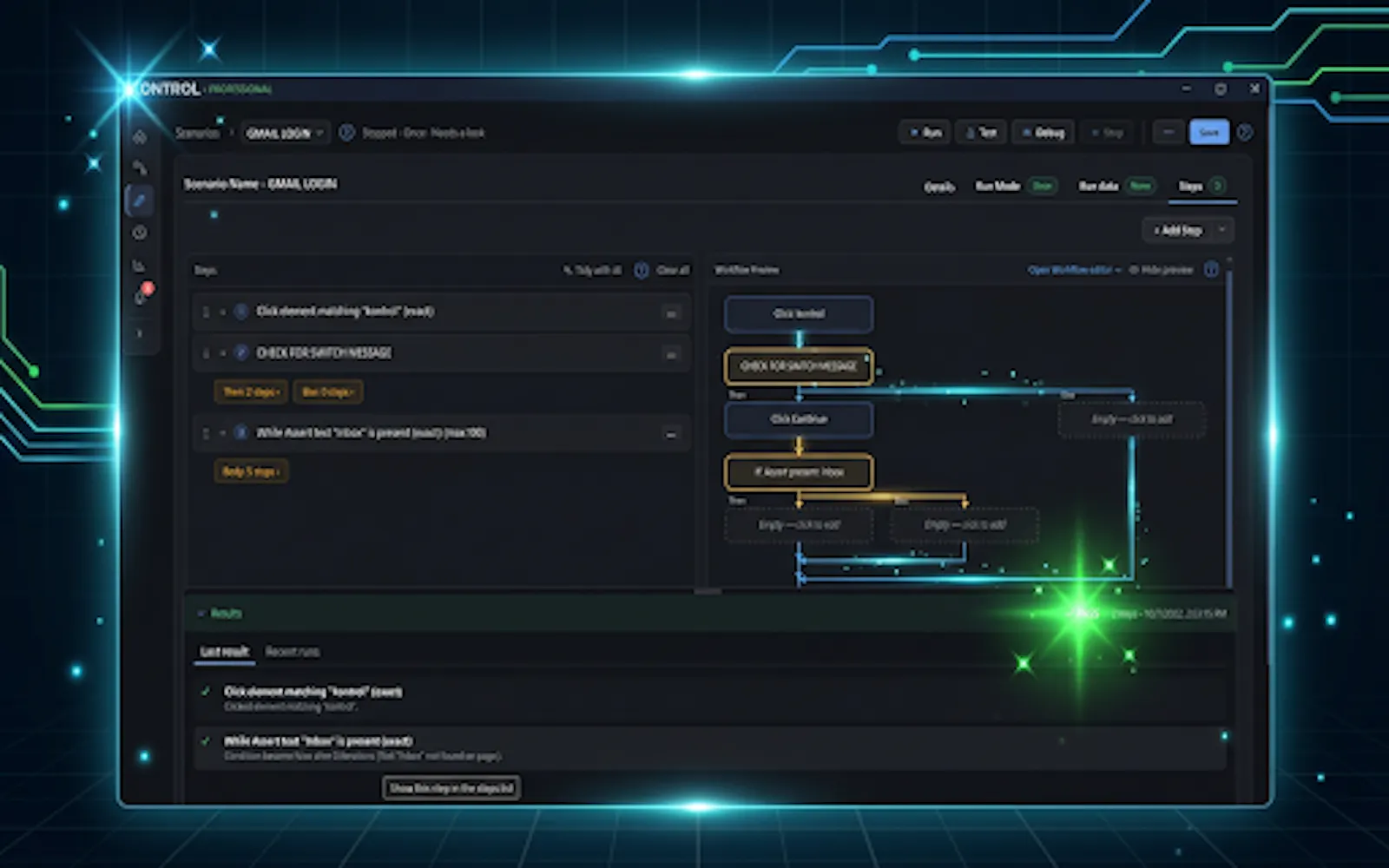The height and width of the screenshot is (868, 1389).
Task: Open menu for Click element matching step
Action: (670, 312)
